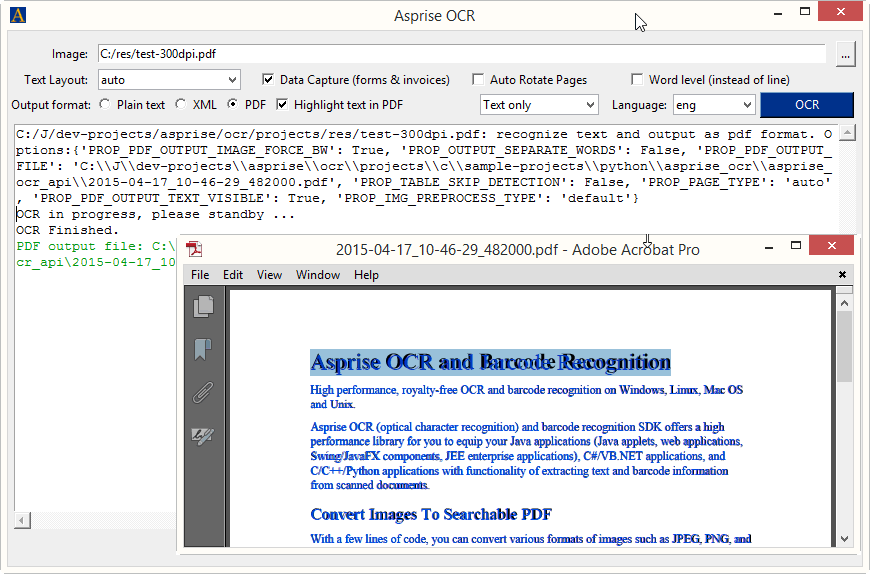870x574 pixels.
Task: Close the Adobe Acrobat Pro window
Action: tap(831, 245)
